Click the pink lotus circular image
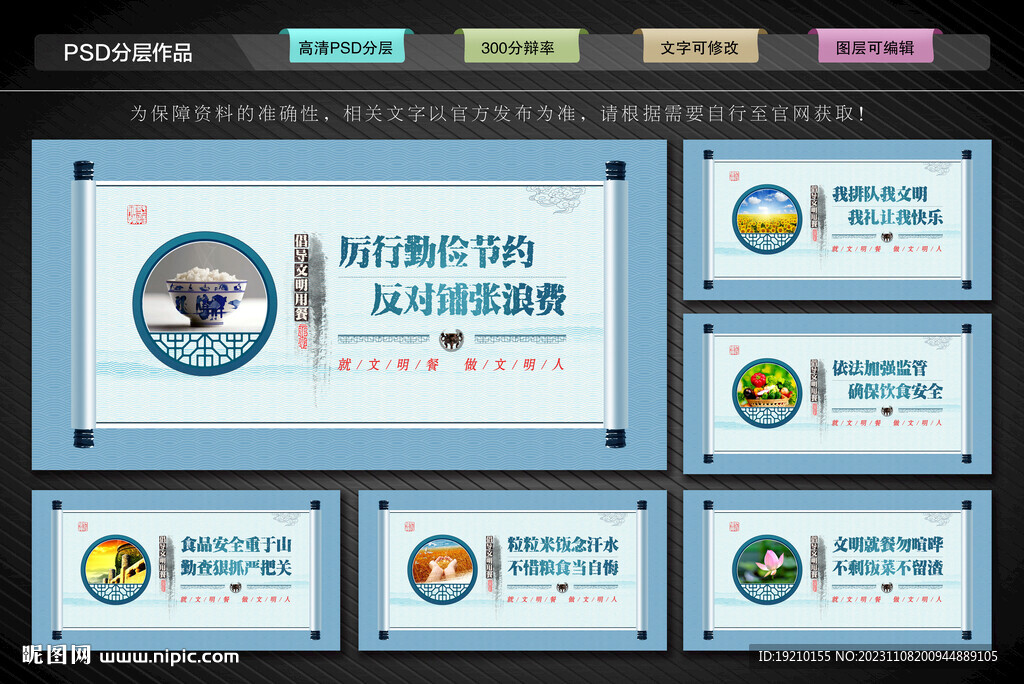Screen dimensions: 1024x684 [x=767, y=570]
